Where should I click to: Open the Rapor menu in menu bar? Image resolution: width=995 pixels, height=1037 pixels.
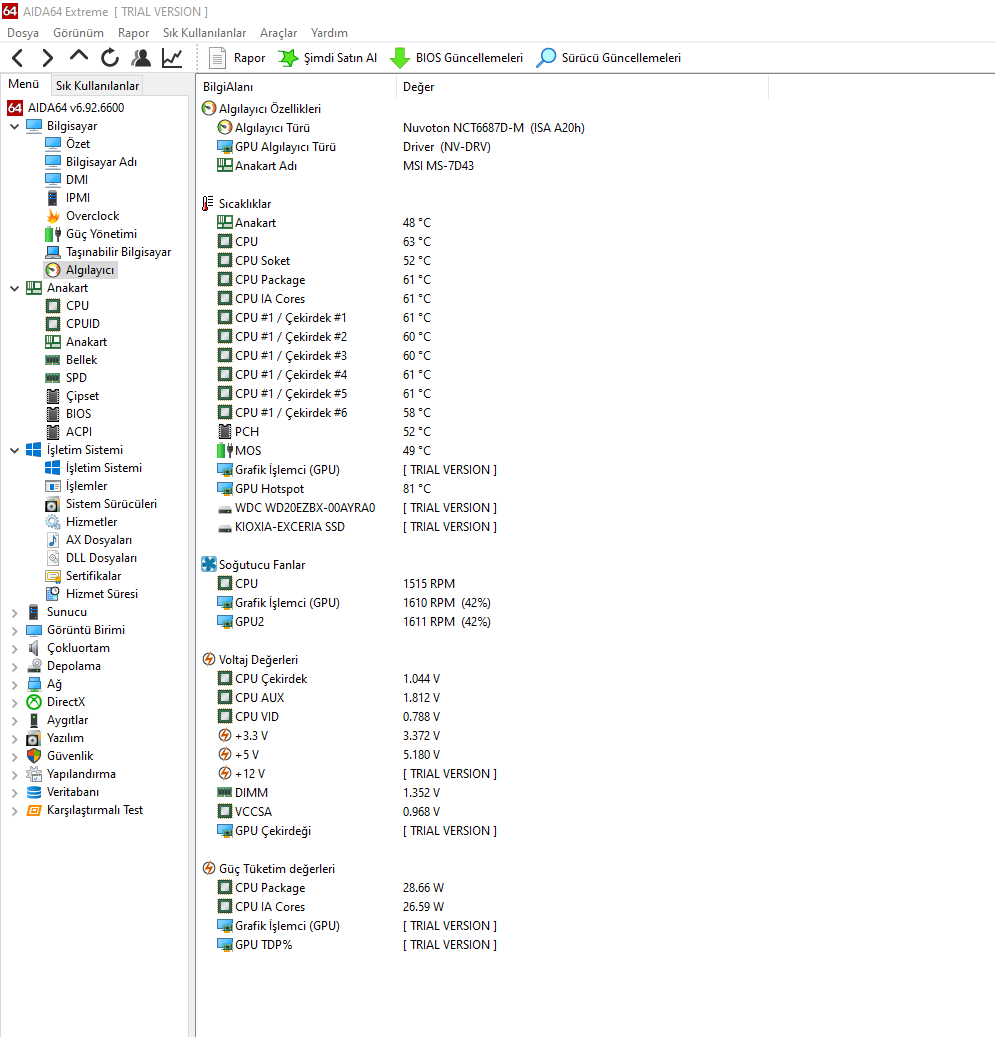(133, 32)
